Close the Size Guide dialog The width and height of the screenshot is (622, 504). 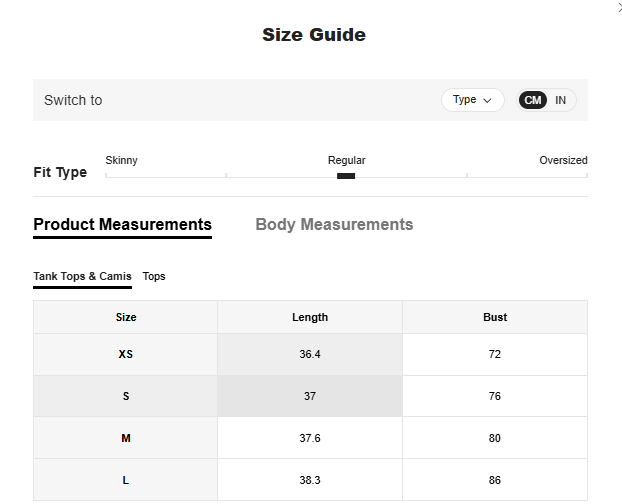click(618, 6)
